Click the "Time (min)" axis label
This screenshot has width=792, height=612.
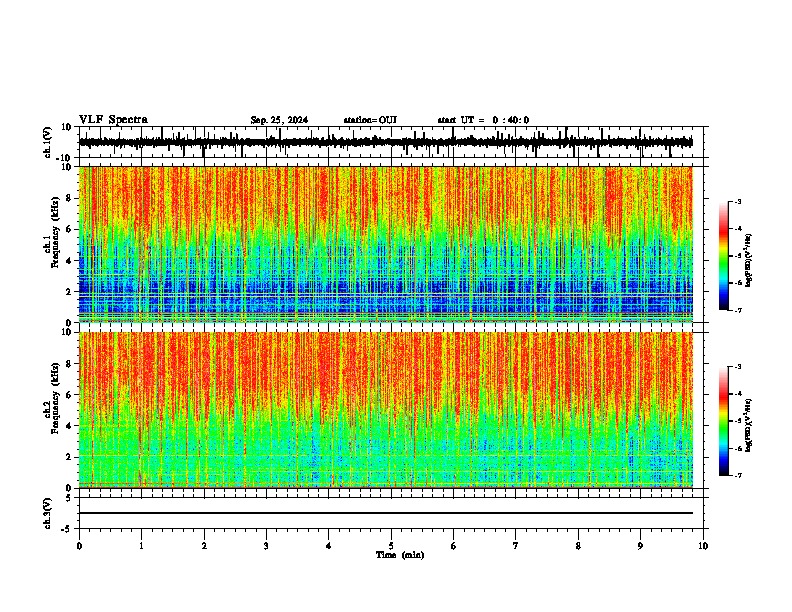click(400, 555)
